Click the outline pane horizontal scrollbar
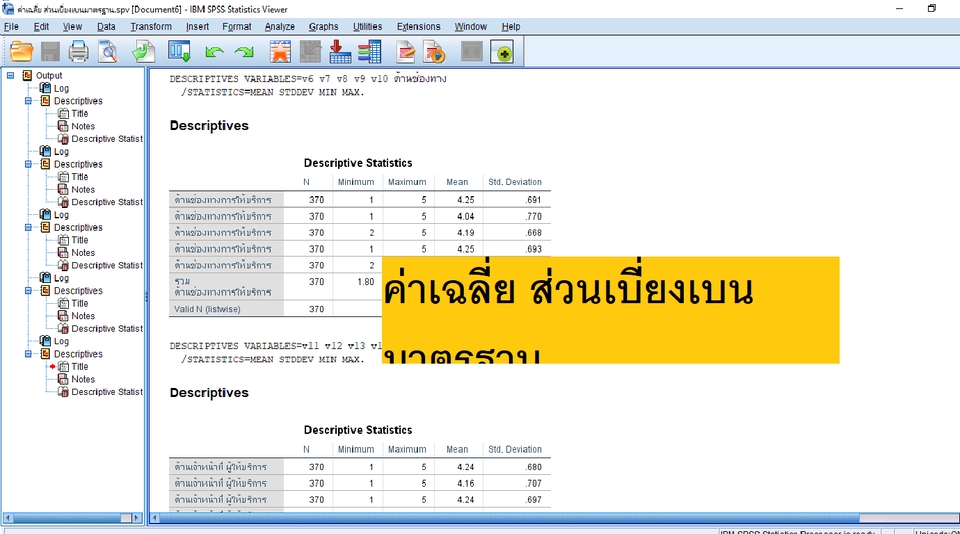 [x=72, y=518]
